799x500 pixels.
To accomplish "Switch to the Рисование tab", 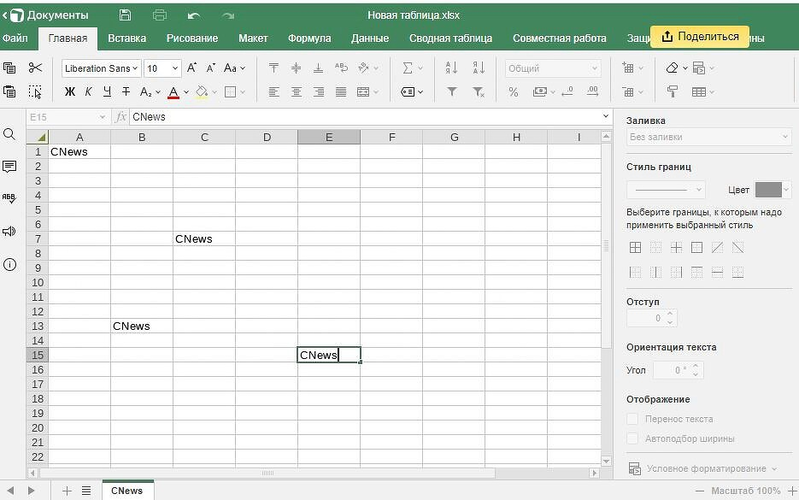I will [x=192, y=38].
